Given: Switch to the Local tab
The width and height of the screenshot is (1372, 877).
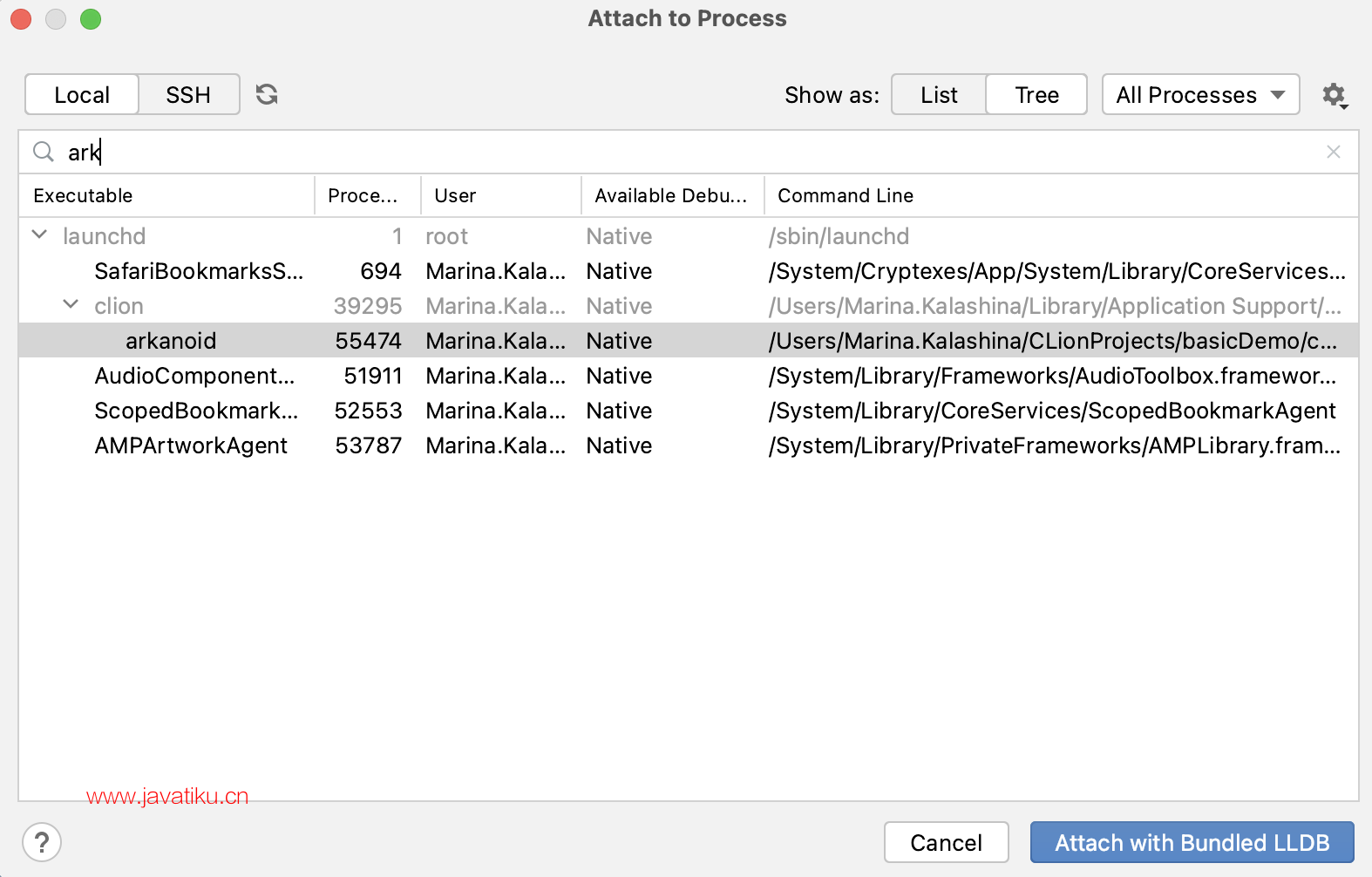Looking at the screenshot, I should (82, 94).
